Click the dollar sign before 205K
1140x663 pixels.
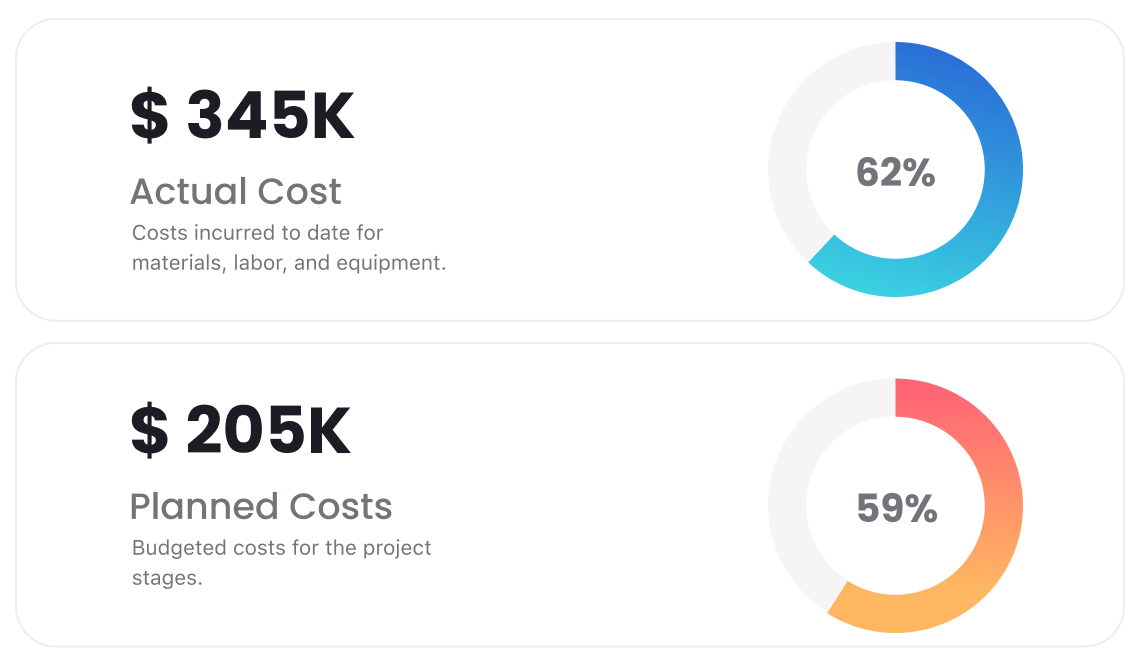[x=150, y=431]
